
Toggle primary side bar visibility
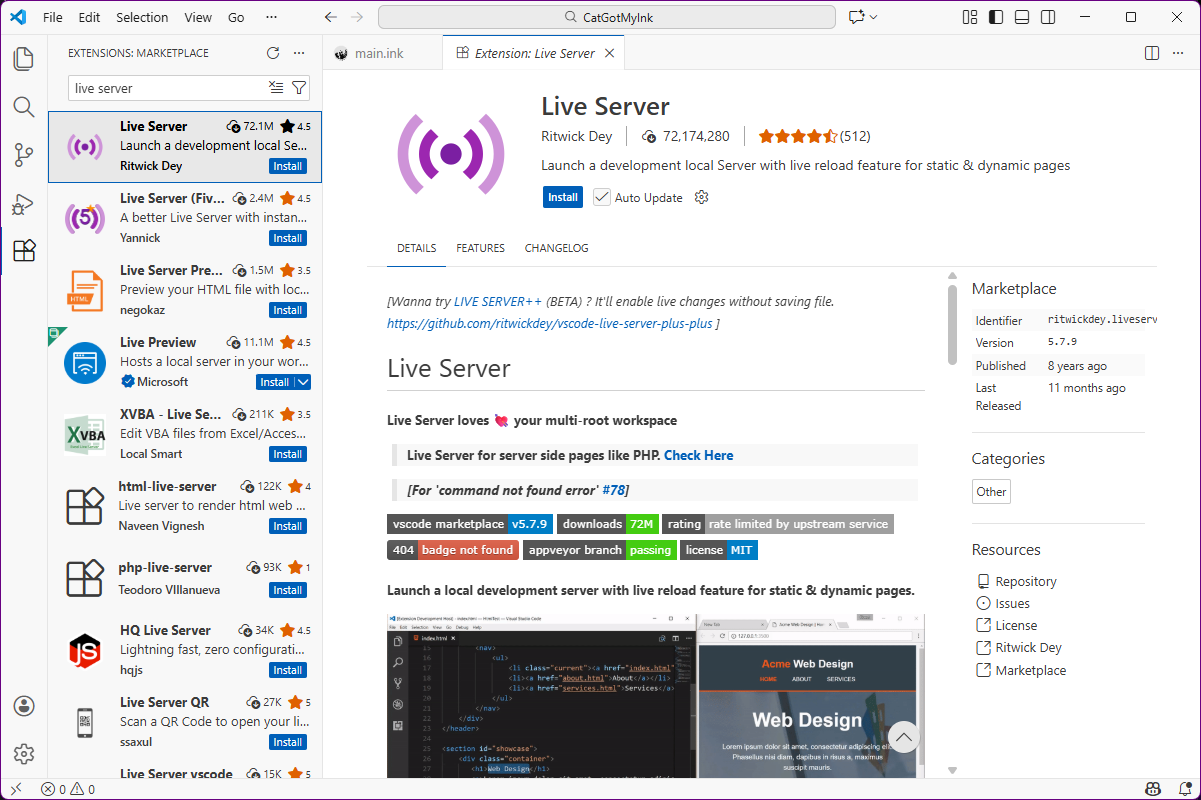(996, 17)
